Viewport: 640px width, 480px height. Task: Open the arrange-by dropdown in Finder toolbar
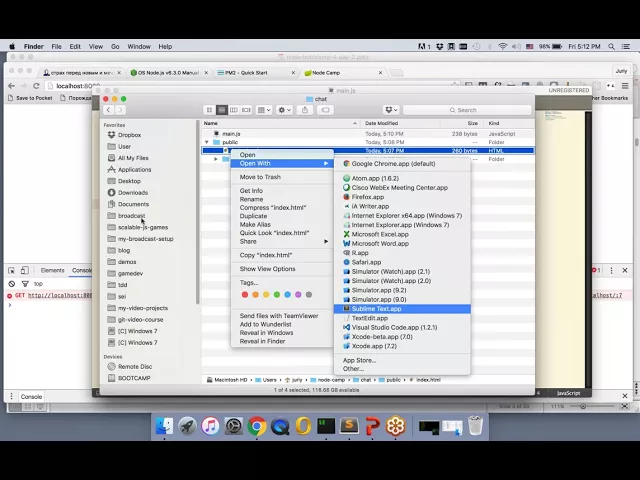coord(264,110)
